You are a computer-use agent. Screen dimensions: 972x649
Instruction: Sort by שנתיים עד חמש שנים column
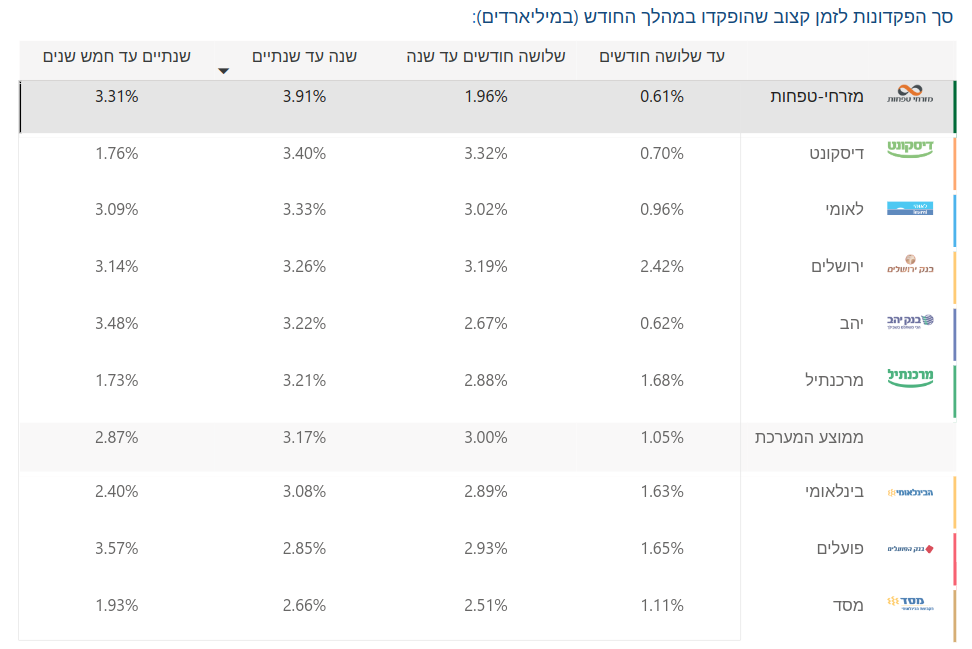[x=117, y=57]
